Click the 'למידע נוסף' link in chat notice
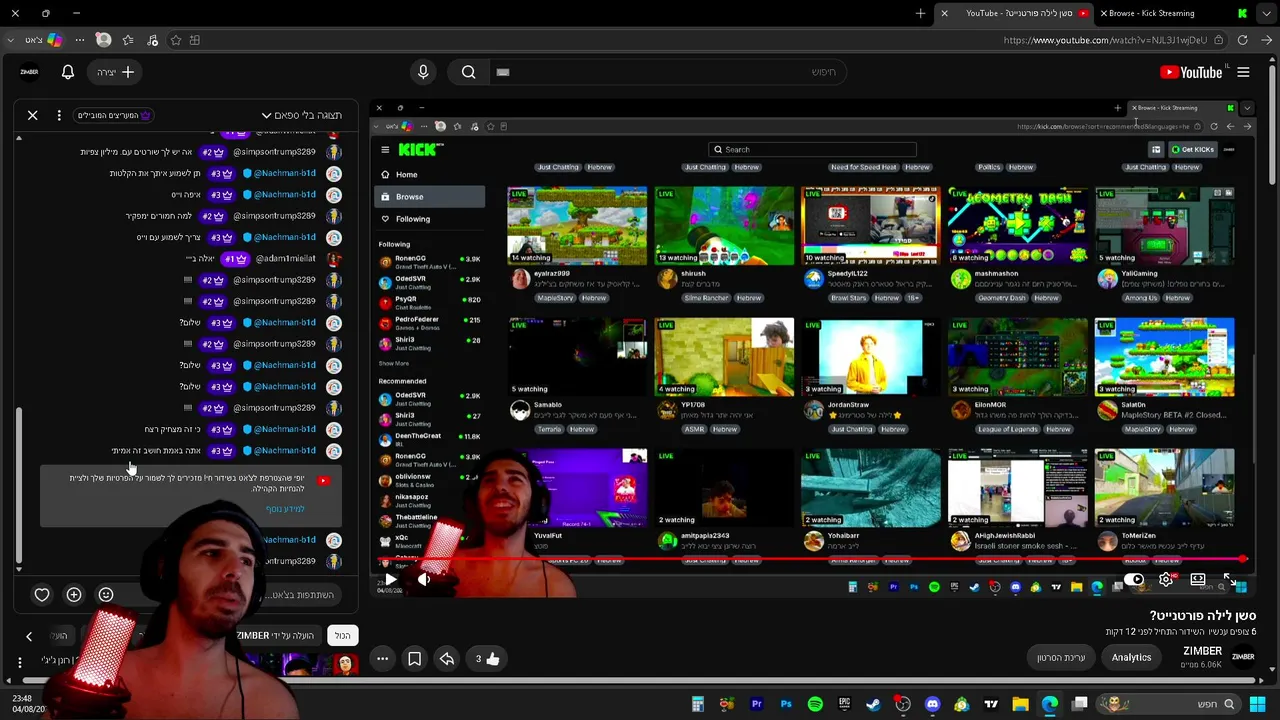Image resolution: width=1280 pixels, height=720 pixels. coord(285,509)
